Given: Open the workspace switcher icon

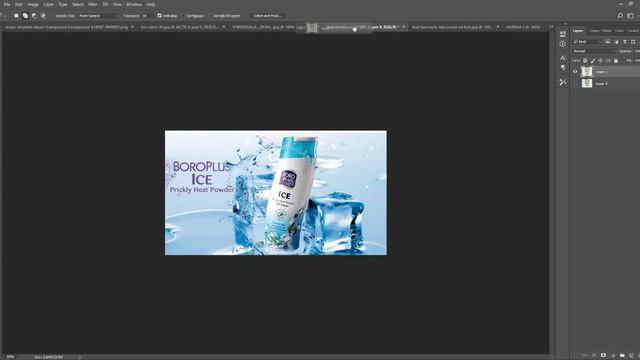Looking at the screenshot, I should click(631, 16).
